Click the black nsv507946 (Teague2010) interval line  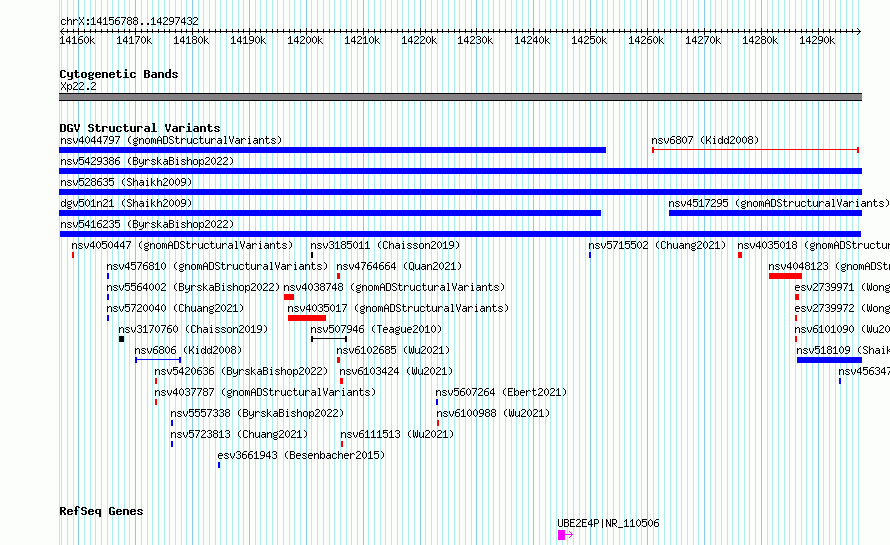pyautogui.click(x=329, y=339)
